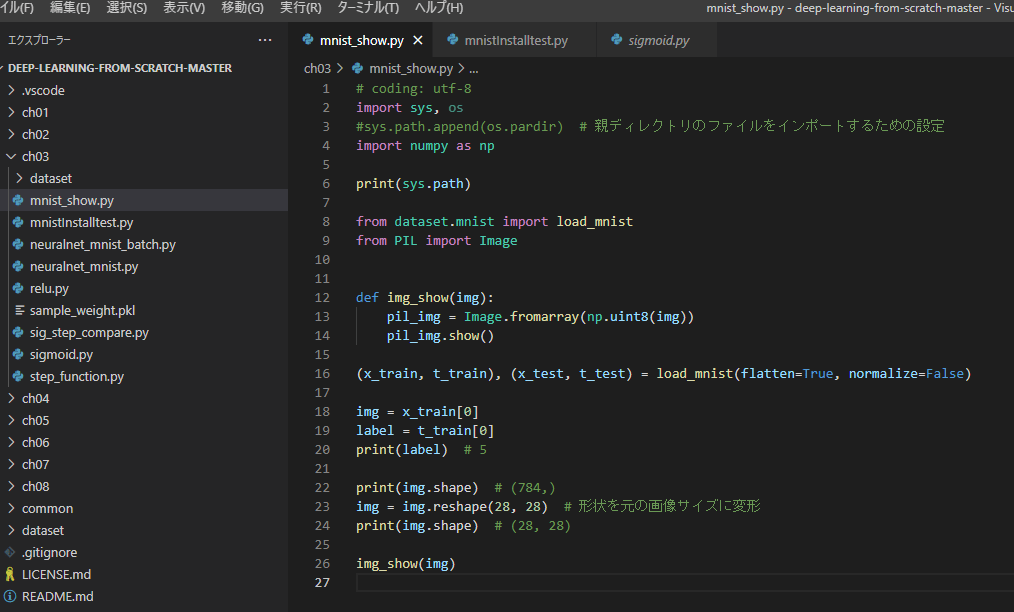
Task: Expand the ch05 folder
Action: coord(11,420)
